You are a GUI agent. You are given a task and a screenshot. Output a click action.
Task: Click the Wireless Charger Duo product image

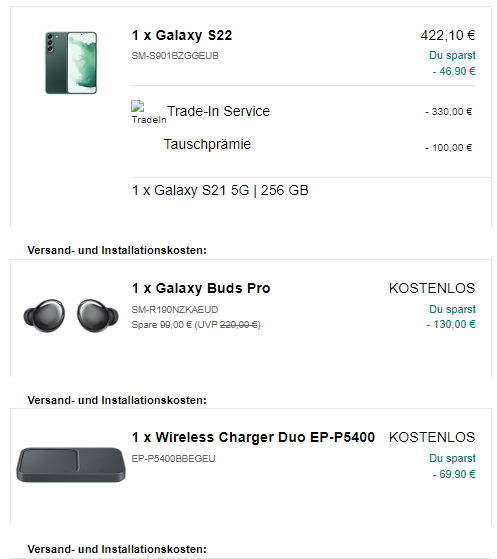click(71, 465)
